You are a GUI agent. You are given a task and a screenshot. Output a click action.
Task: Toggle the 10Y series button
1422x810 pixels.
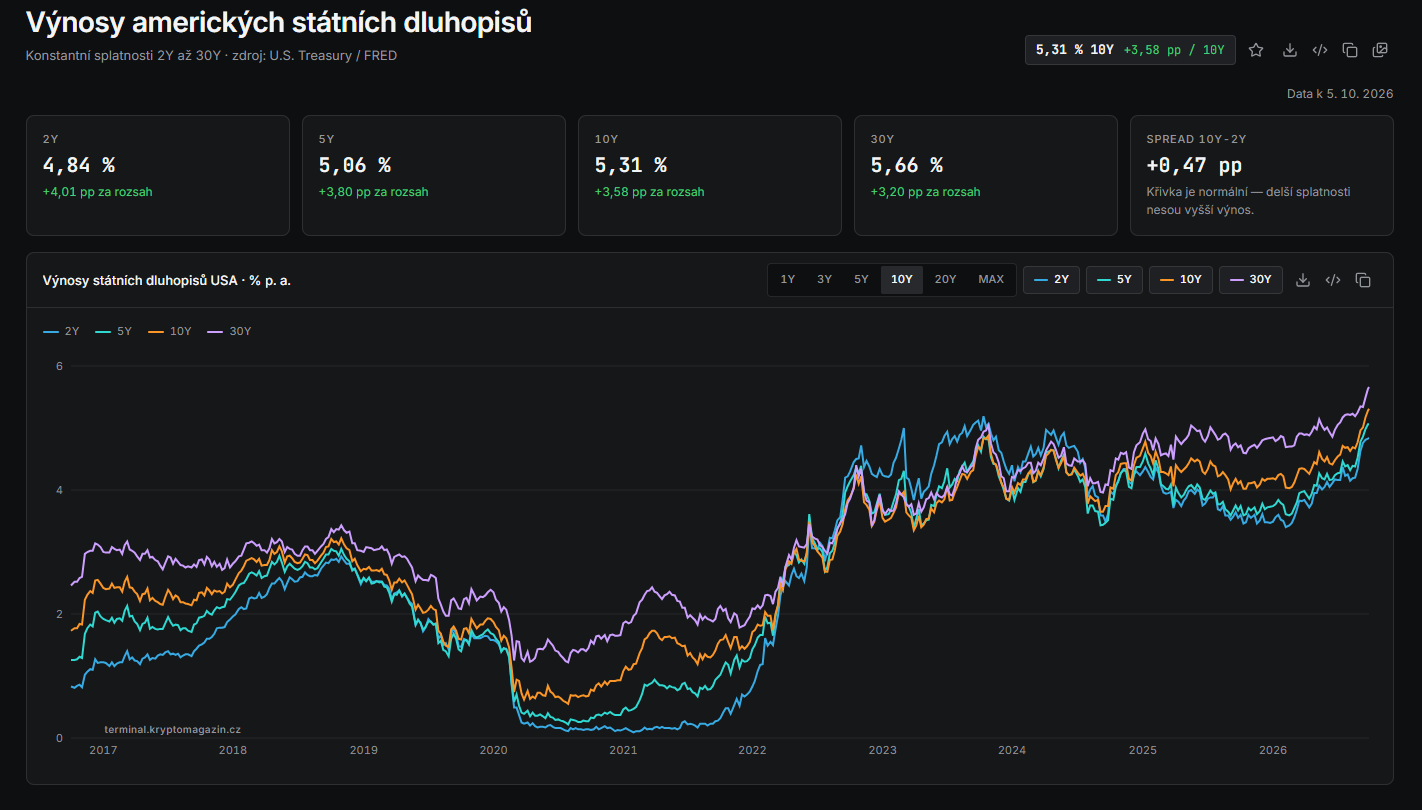pyautogui.click(x=1181, y=280)
